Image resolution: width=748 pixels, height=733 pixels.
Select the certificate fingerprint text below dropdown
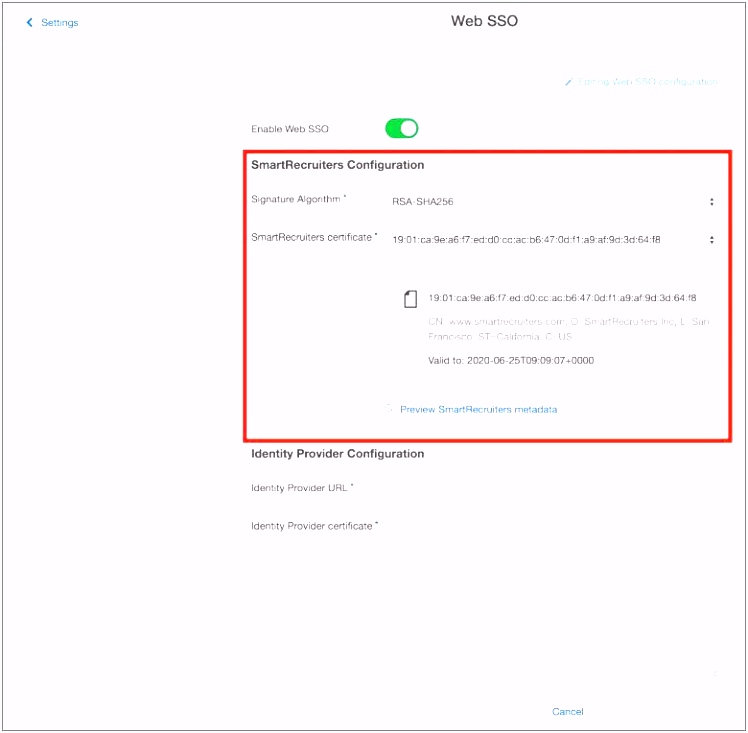pos(562,298)
